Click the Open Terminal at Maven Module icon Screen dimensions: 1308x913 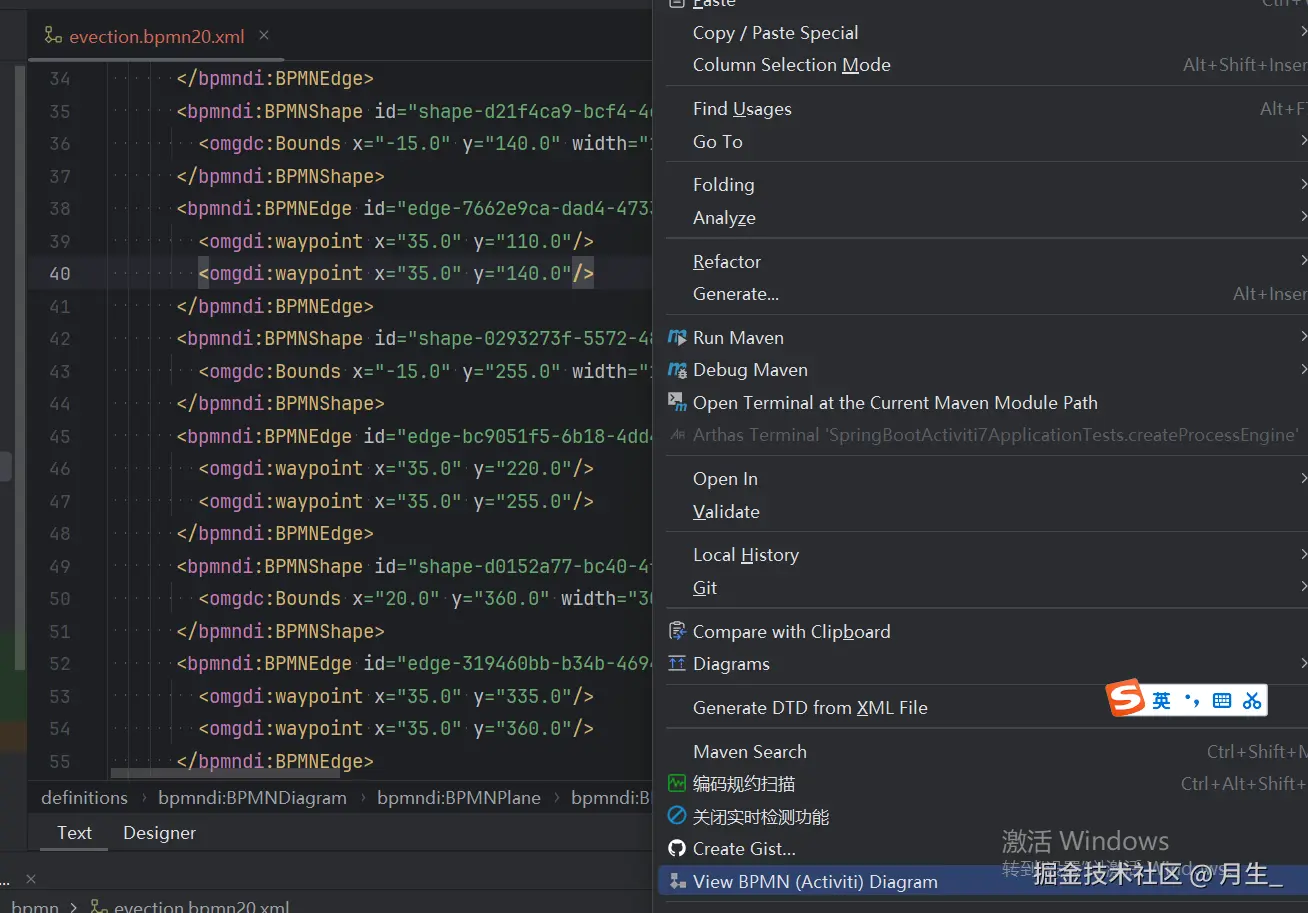(677, 403)
